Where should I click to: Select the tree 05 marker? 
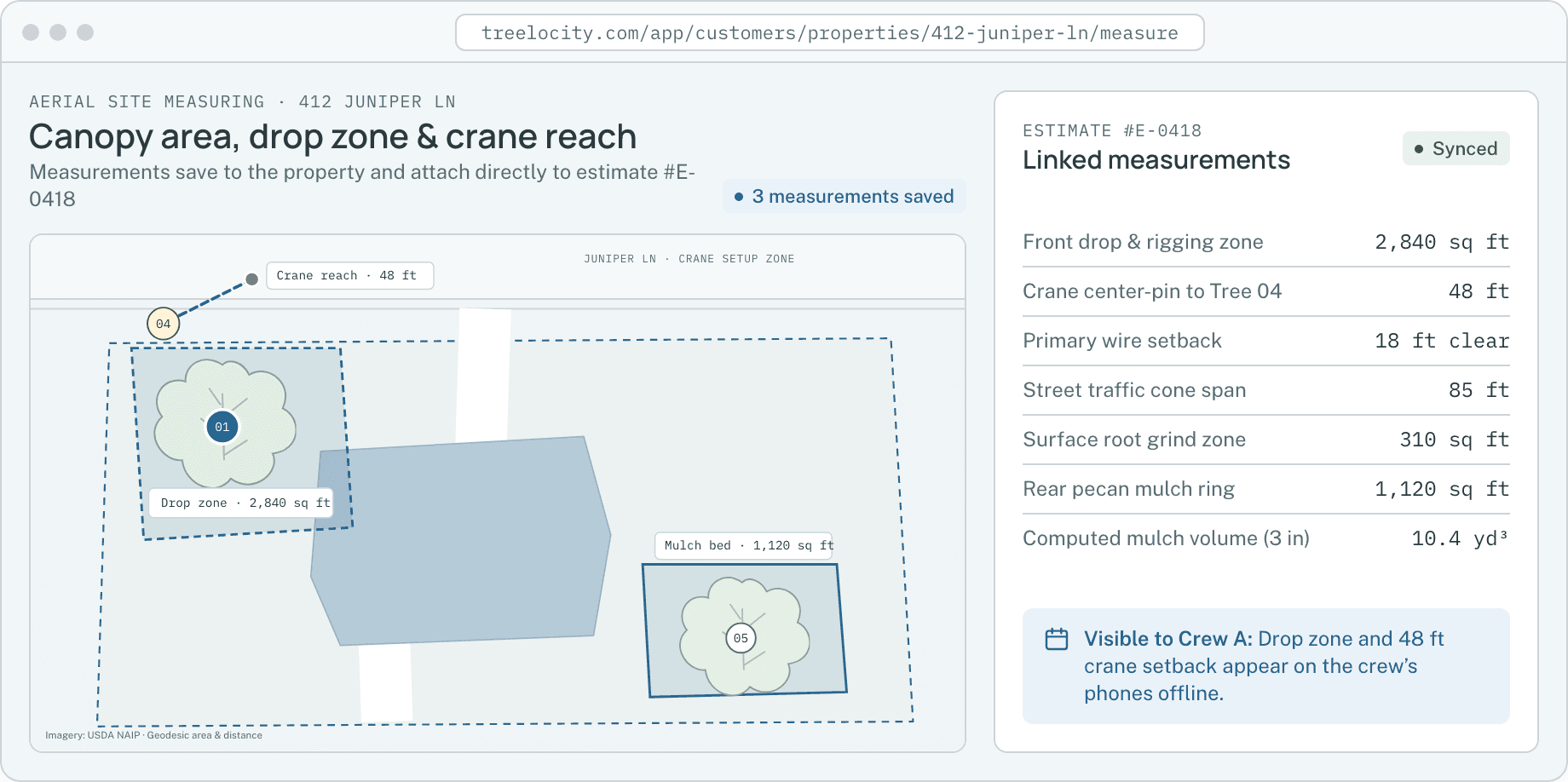point(741,638)
